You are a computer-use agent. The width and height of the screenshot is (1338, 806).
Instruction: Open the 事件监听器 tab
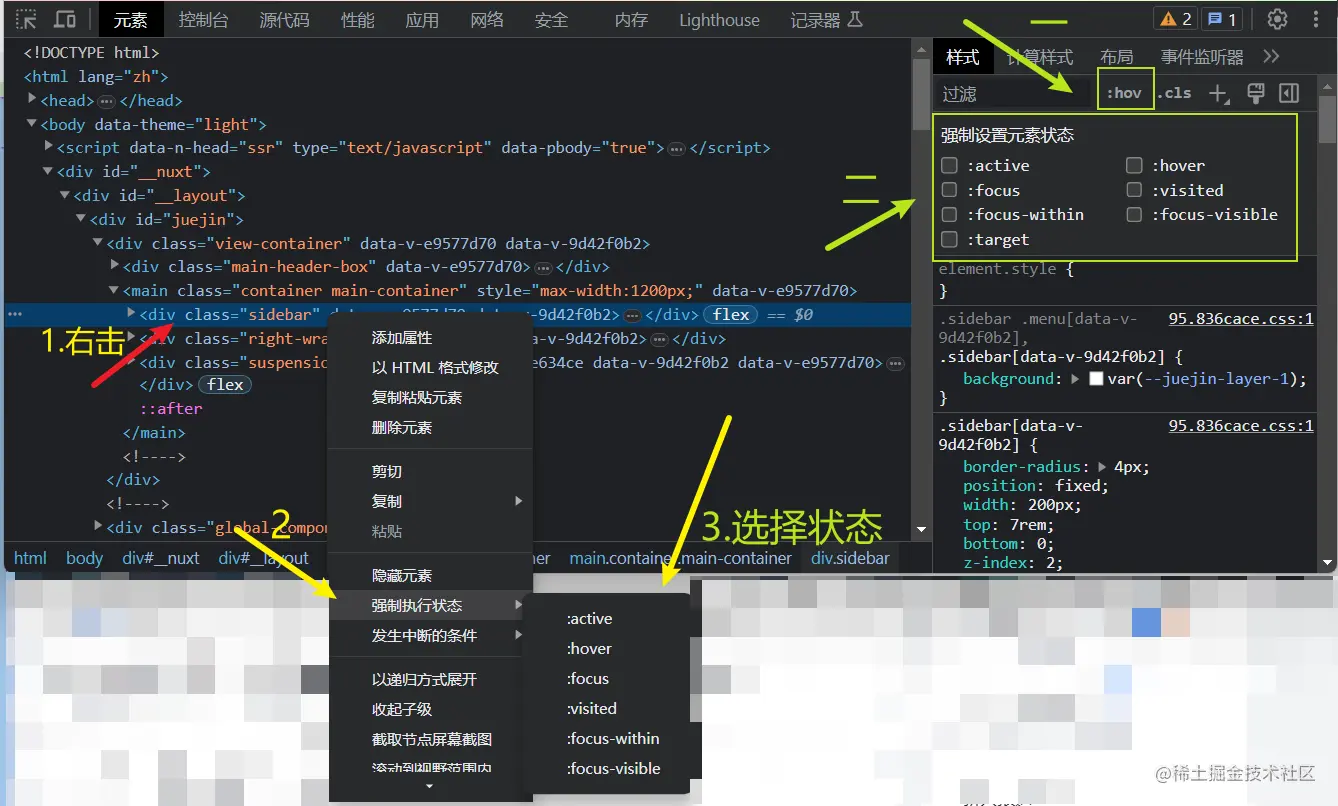1202,57
